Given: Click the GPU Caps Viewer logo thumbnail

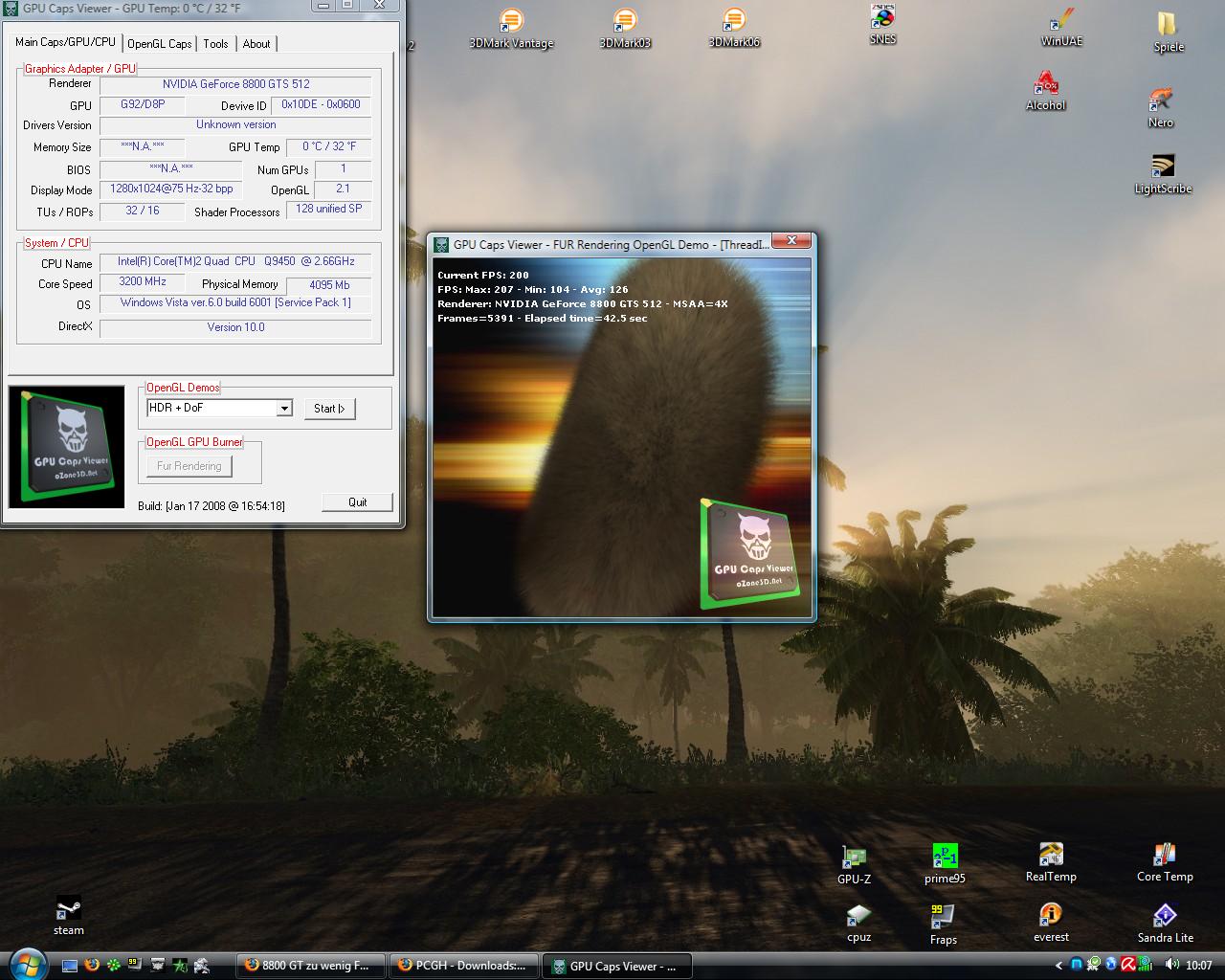Looking at the screenshot, I should coord(66,447).
